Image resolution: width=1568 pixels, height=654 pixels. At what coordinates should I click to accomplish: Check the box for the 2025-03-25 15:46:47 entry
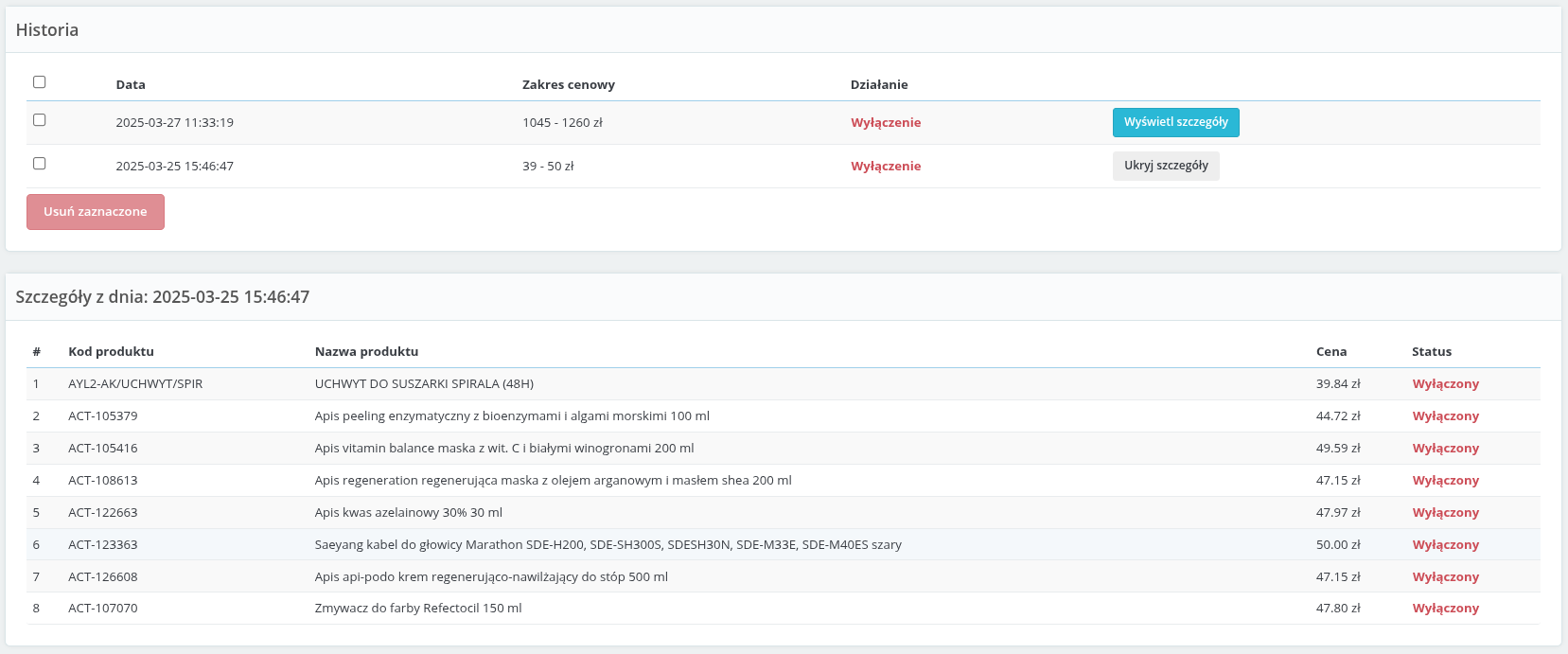pos(40,164)
